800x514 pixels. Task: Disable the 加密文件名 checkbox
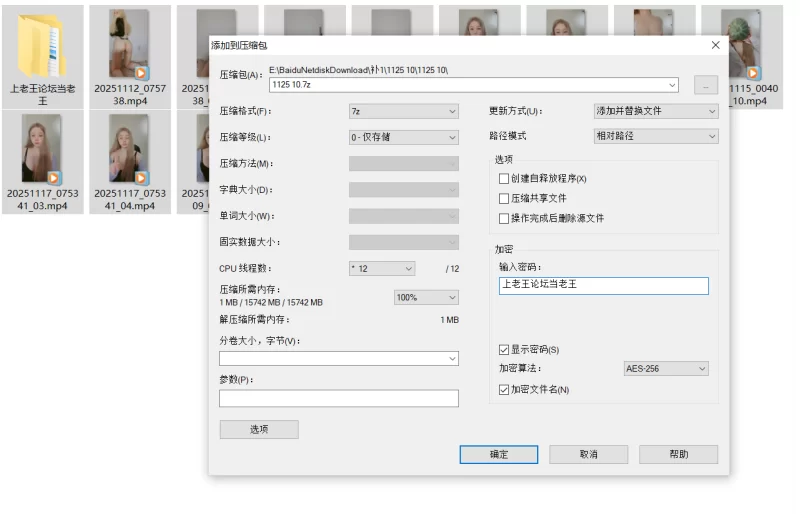point(504,389)
